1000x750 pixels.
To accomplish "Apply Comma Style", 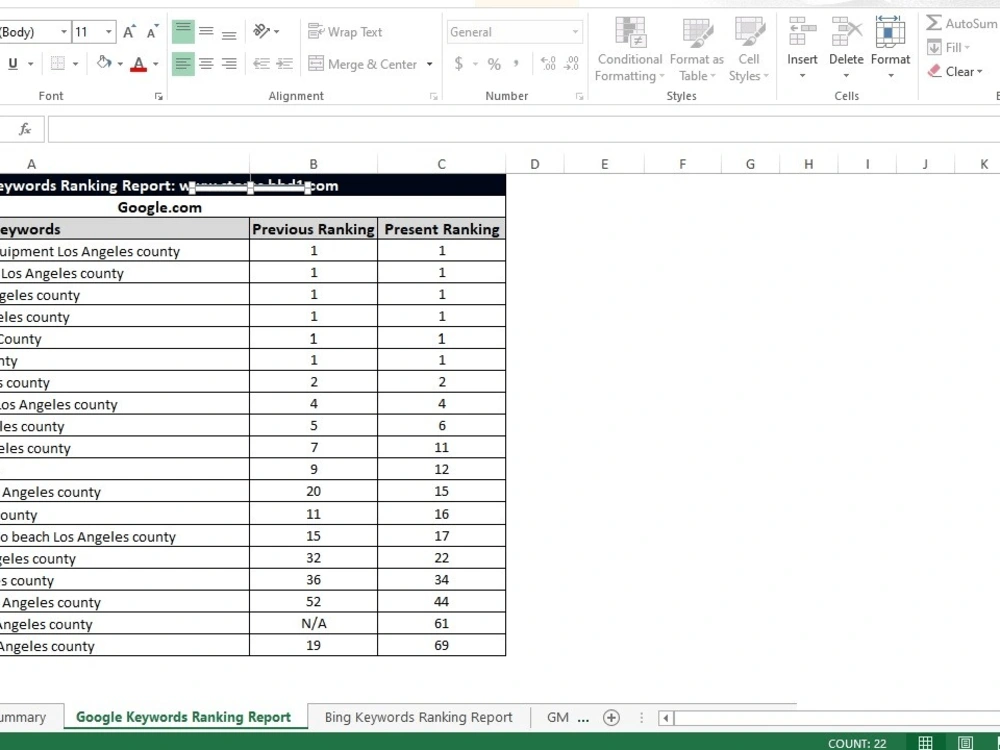I will (x=516, y=64).
